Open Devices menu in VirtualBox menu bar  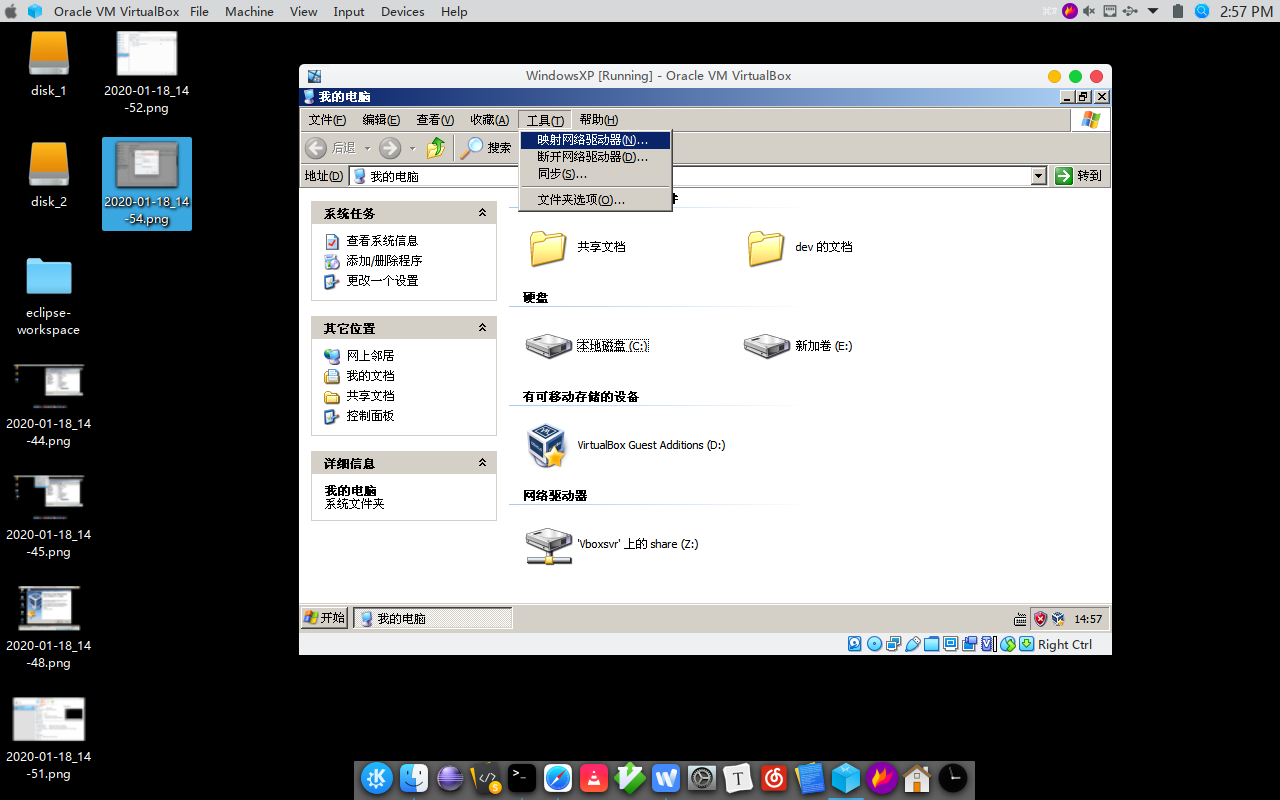pos(402,11)
